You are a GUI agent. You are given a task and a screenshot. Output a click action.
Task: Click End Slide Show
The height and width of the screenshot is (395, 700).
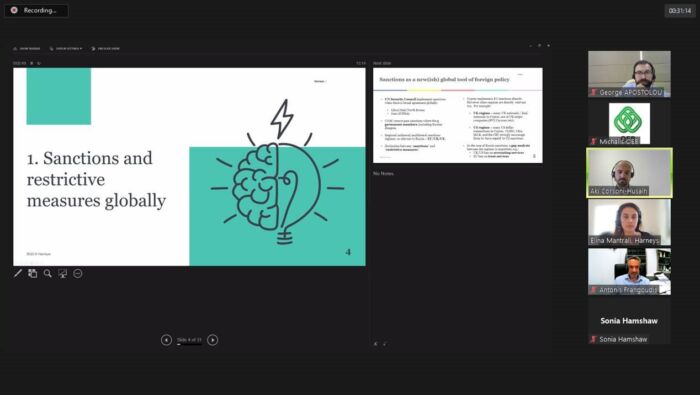(x=105, y=48)
